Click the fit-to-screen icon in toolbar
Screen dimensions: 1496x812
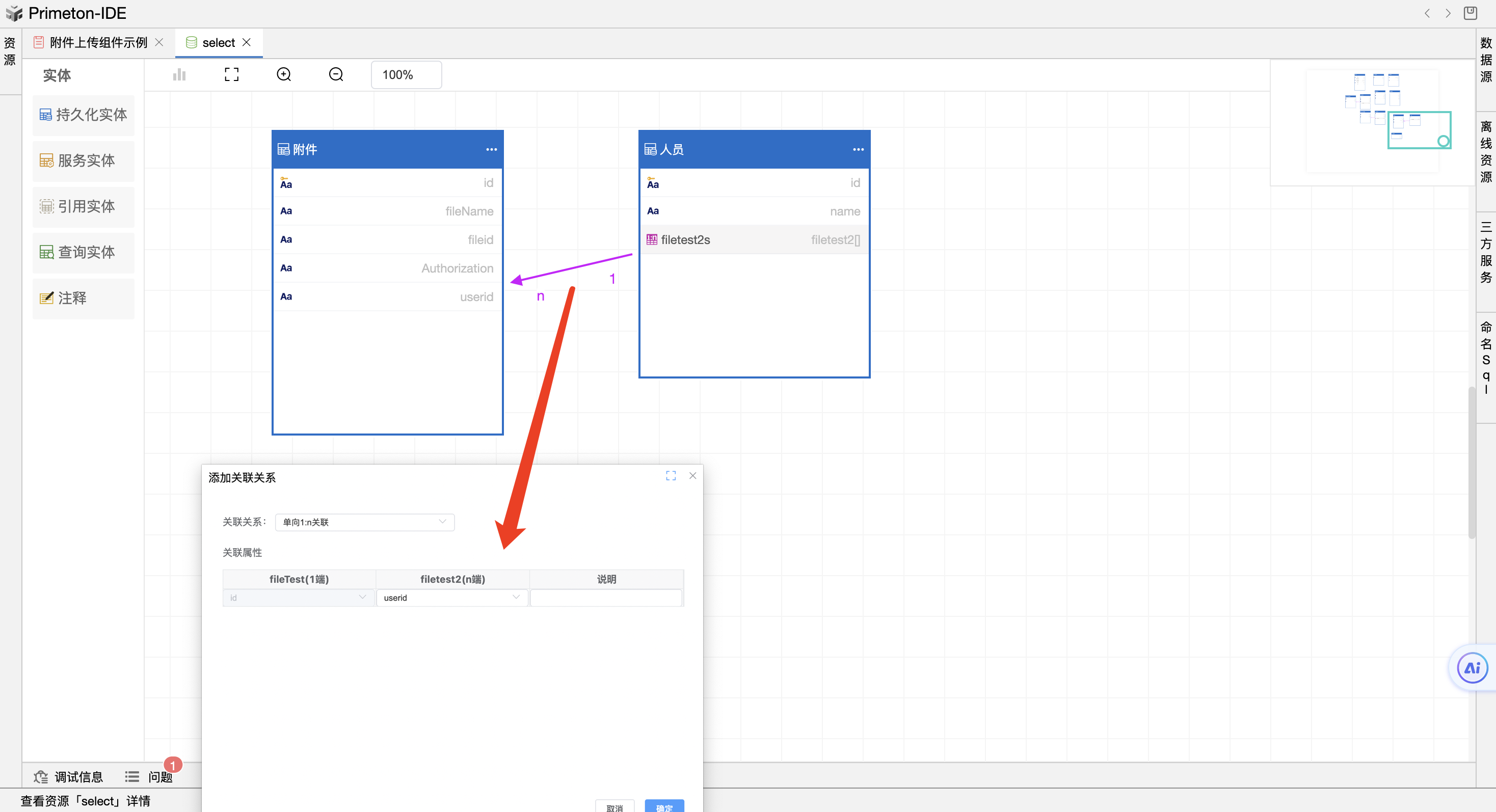tap(231, 74)
